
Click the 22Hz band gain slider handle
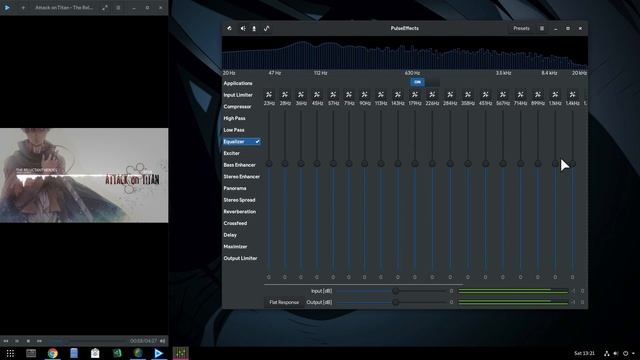coord(269,164)
